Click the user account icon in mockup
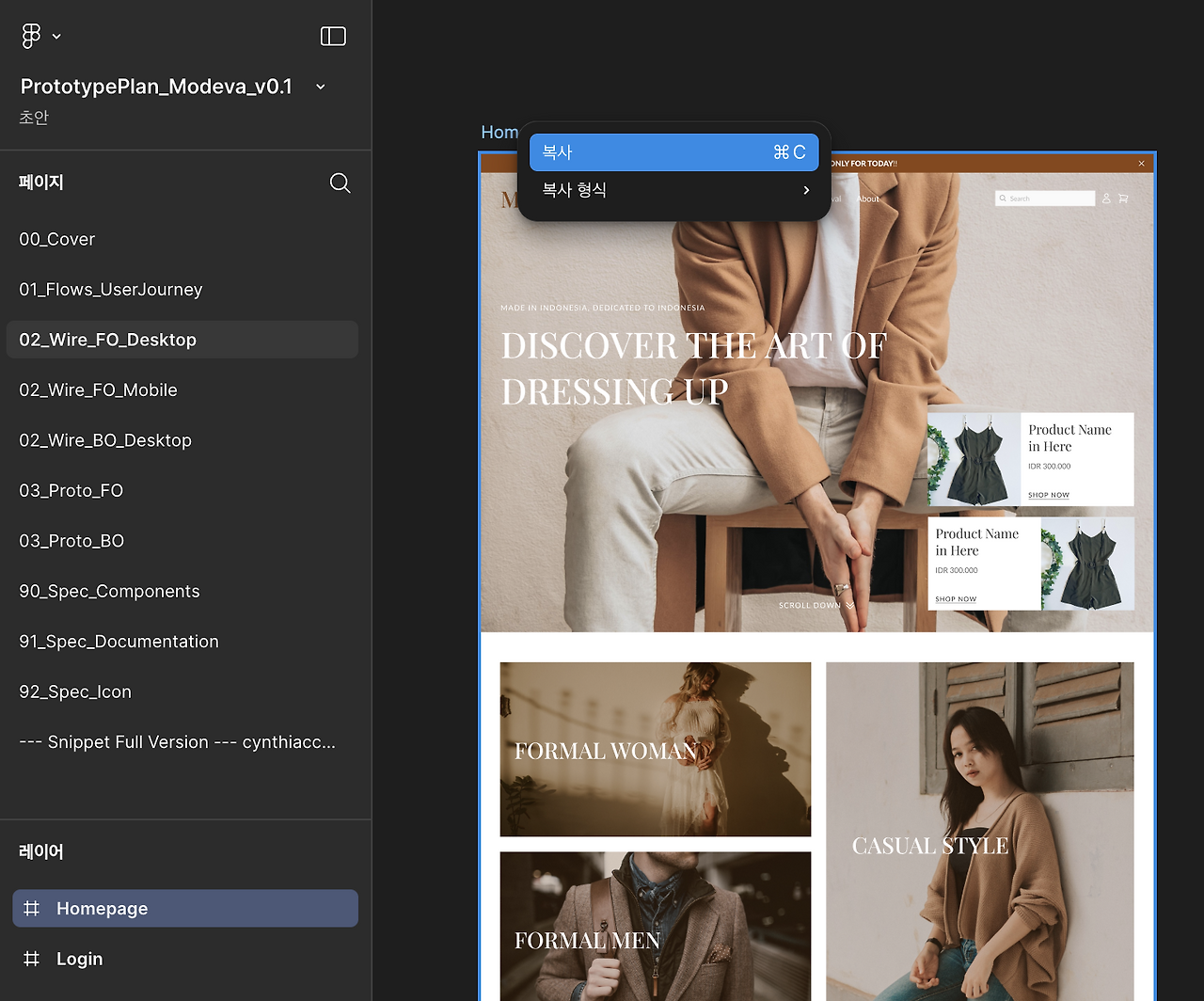The width and height of the screenshot is (1204, 1001). (1106, 199)
